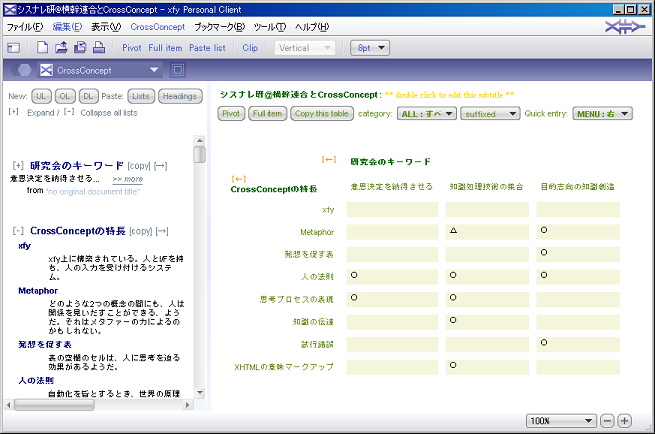The width and height of the screenshot is (655, 434).
Task: Open the 8pt font size dropdown
Action: click(x=370, y=48)
